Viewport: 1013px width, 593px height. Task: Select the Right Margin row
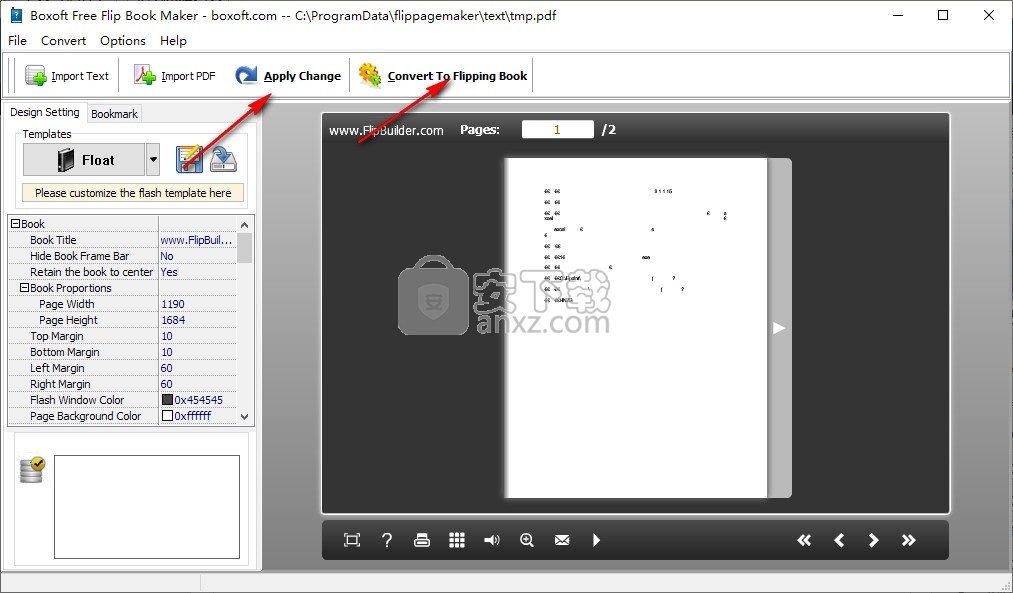[x=122, y=384]
